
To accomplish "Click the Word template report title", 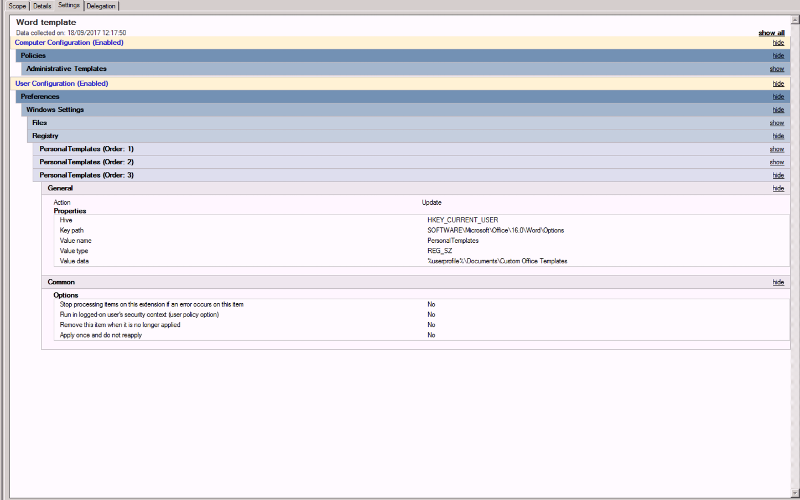I will 46,22.
